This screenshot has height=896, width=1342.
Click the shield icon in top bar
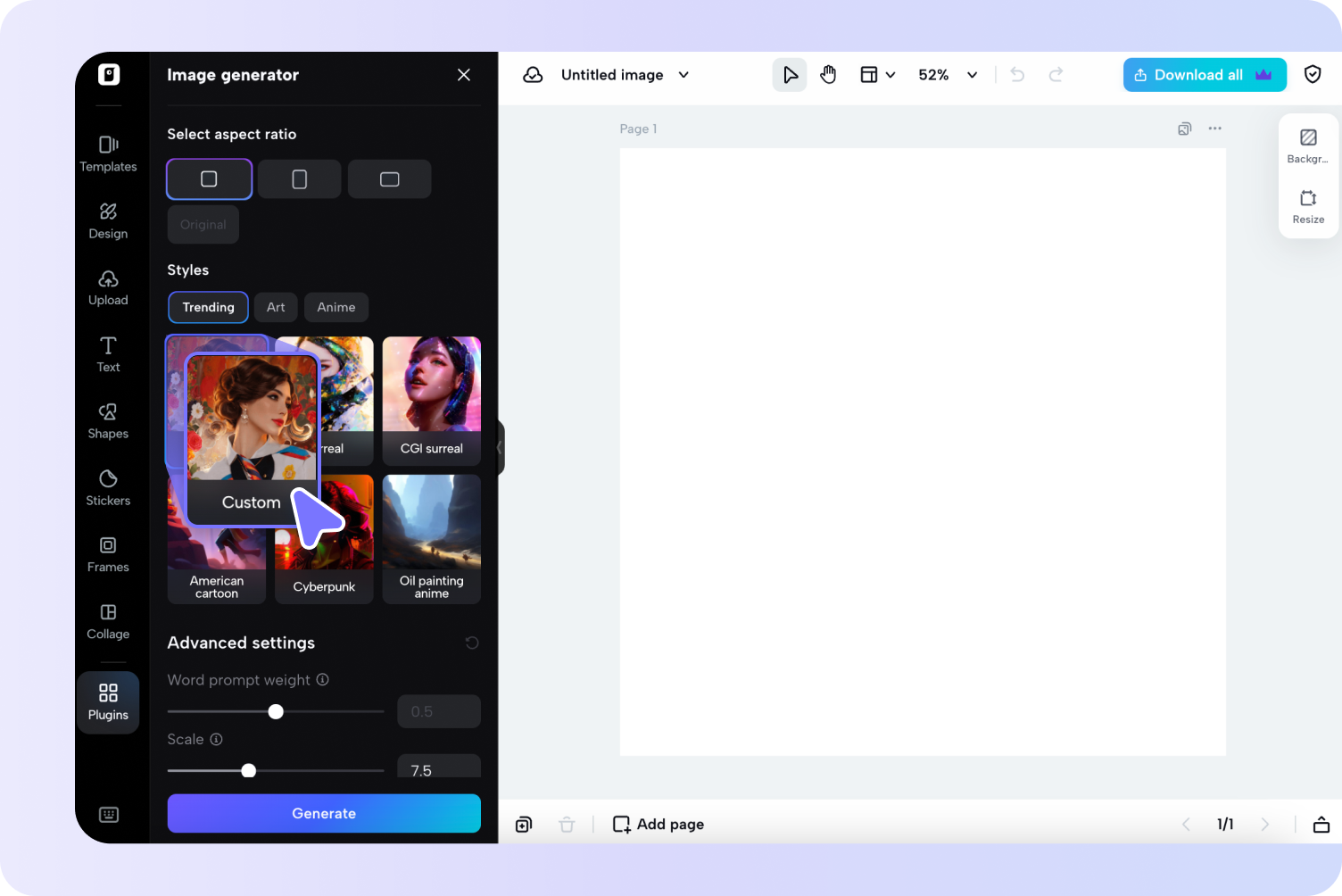[x=1313, y=74]
